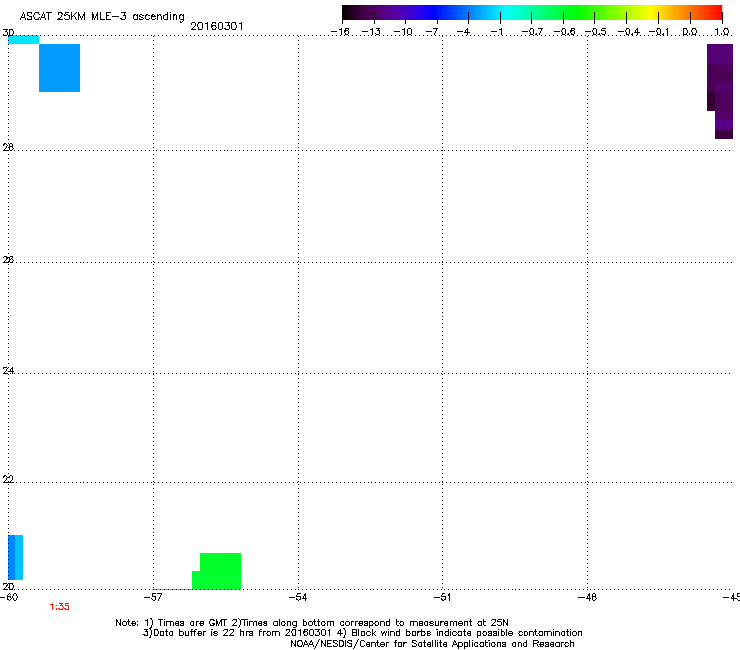Click the title 'ASCAT 25KM MLE-3 ascending'
This screenshot has width=740, height=650.
point(102,17)
